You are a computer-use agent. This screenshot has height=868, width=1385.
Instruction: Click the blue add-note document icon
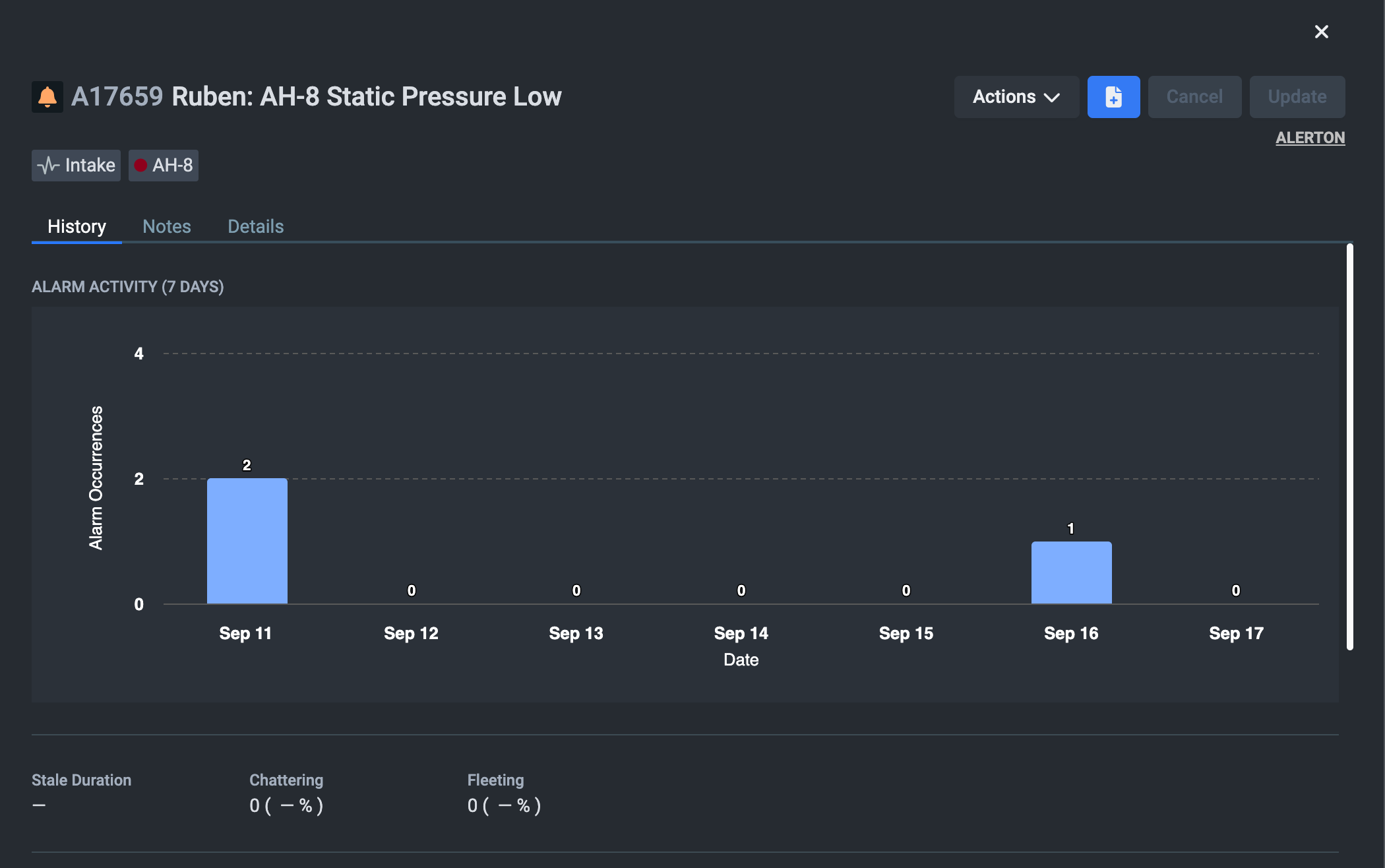coord(1113,97)
